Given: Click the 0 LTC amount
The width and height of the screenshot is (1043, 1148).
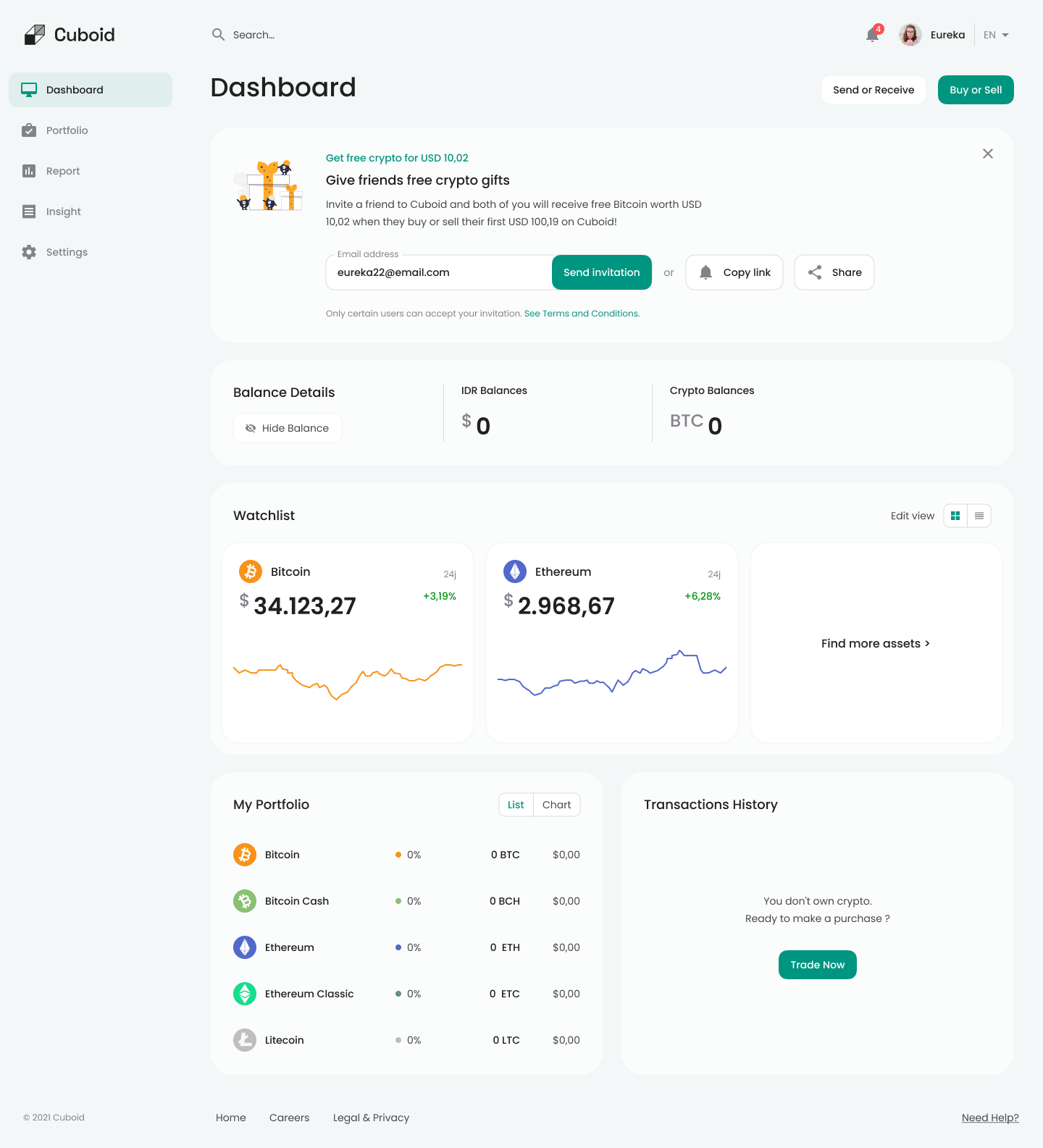Looking at the screenshot, I should point(506,1040).
